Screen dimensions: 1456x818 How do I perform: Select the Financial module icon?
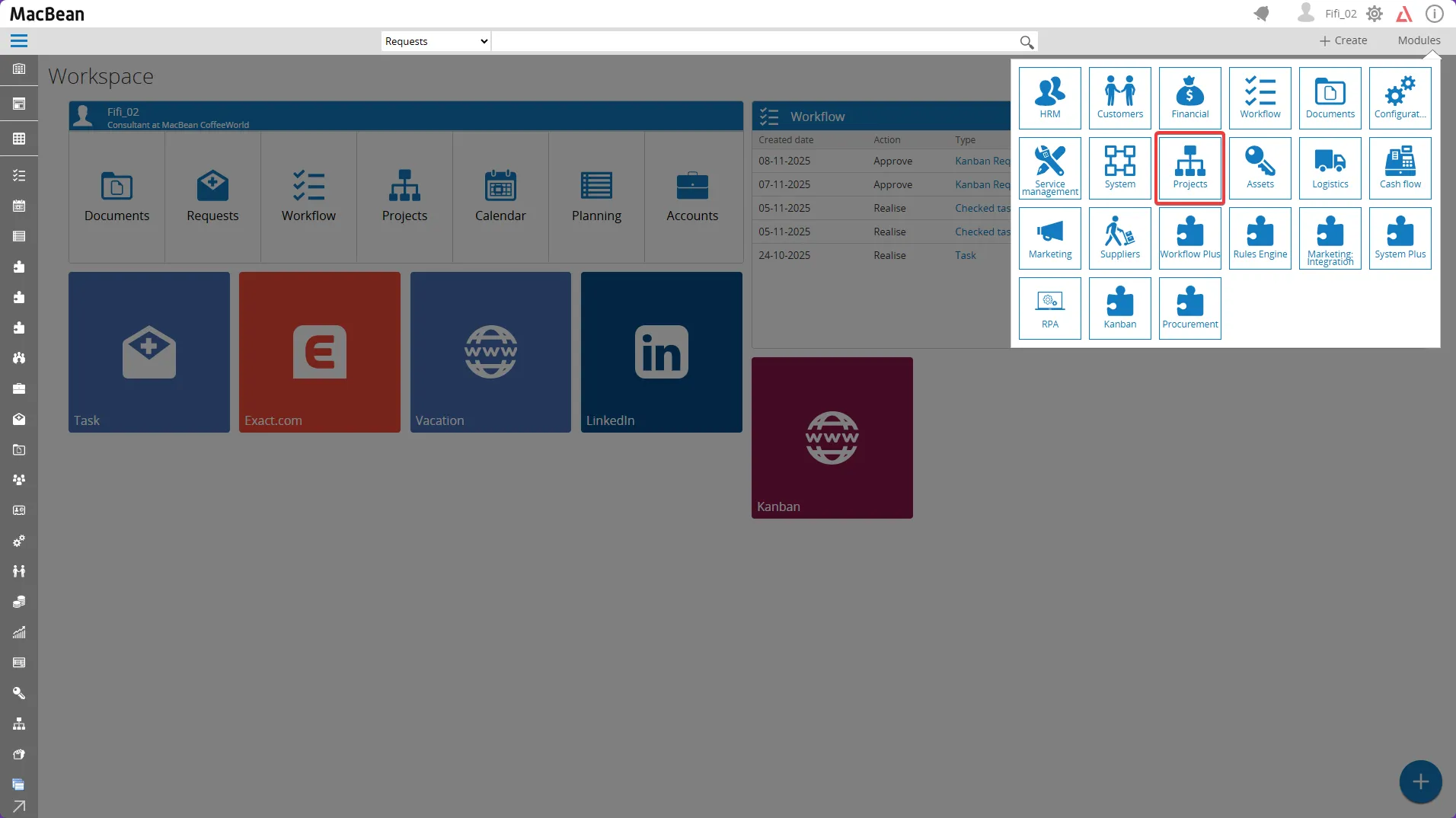point(1189,98)
